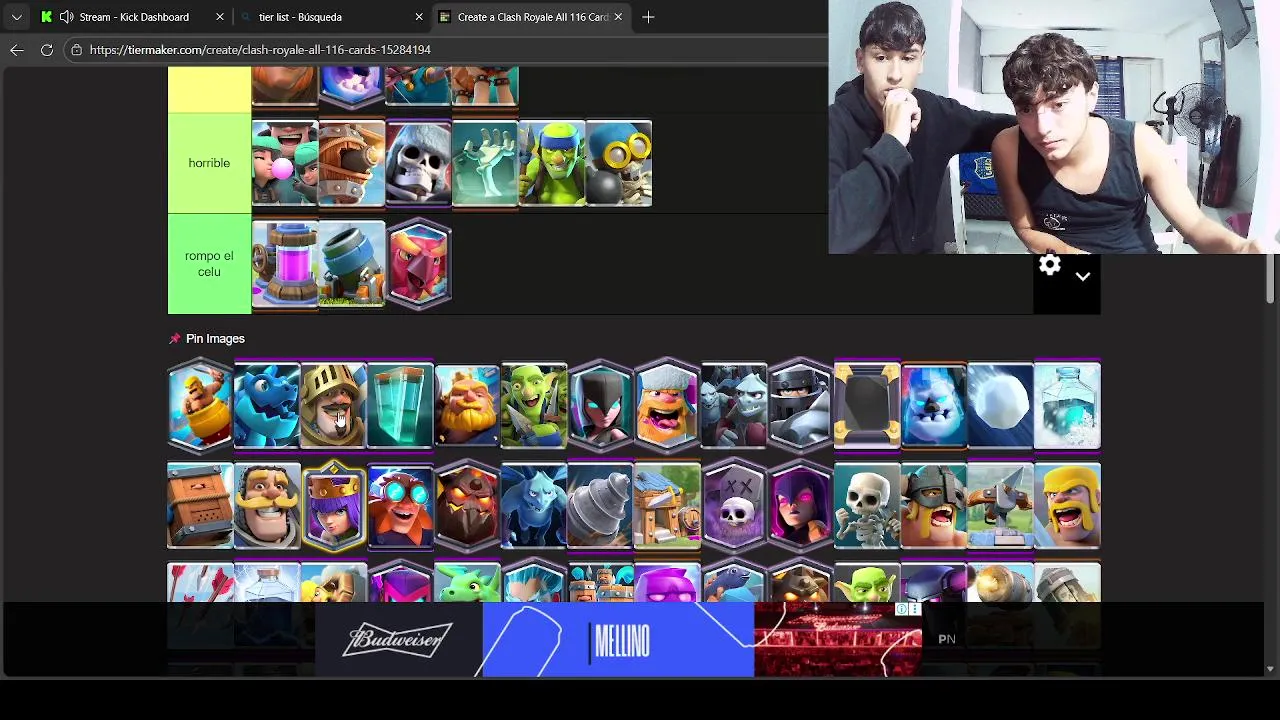Select the Spear Goblins card in horrible tier
This screenshot has height=720, width=1280.
click(552, 163)
